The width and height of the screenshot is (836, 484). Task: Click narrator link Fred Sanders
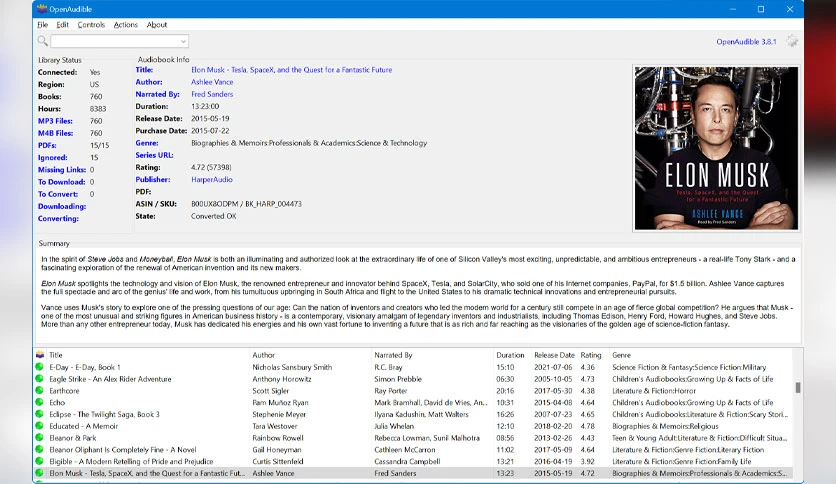click(212, 94)
